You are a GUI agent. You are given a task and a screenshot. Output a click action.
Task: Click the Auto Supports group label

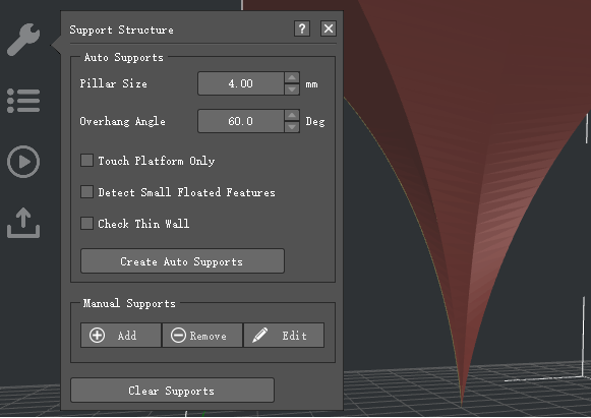(124, 57)
